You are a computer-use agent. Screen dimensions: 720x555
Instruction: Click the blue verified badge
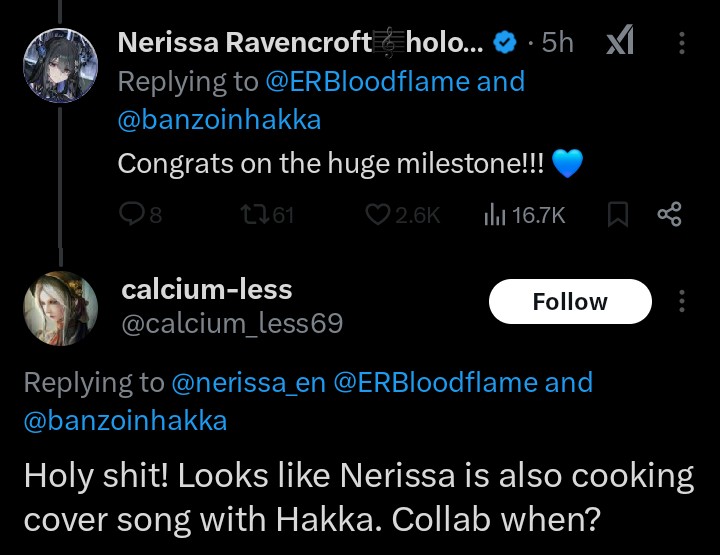click(505, 43)
